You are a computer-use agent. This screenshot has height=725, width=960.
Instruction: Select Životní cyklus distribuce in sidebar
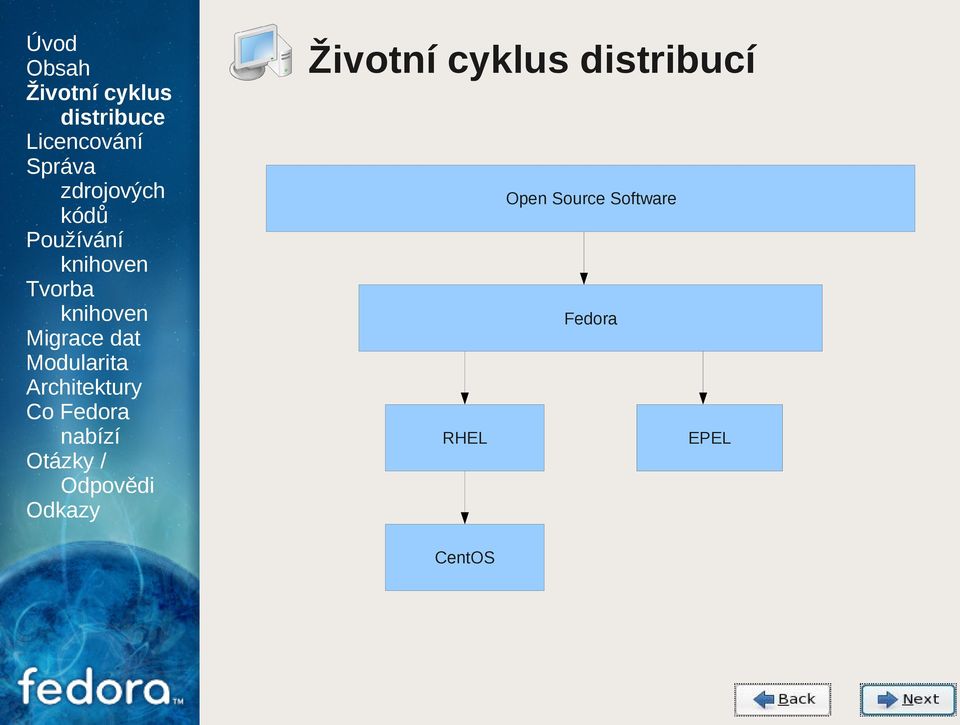pyautogui.click(x=99, y=105)
